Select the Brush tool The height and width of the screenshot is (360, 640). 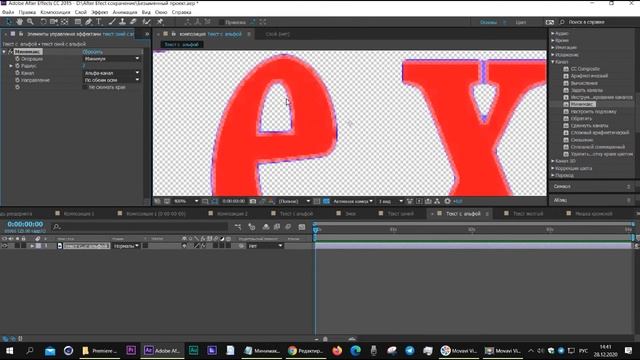112,22
